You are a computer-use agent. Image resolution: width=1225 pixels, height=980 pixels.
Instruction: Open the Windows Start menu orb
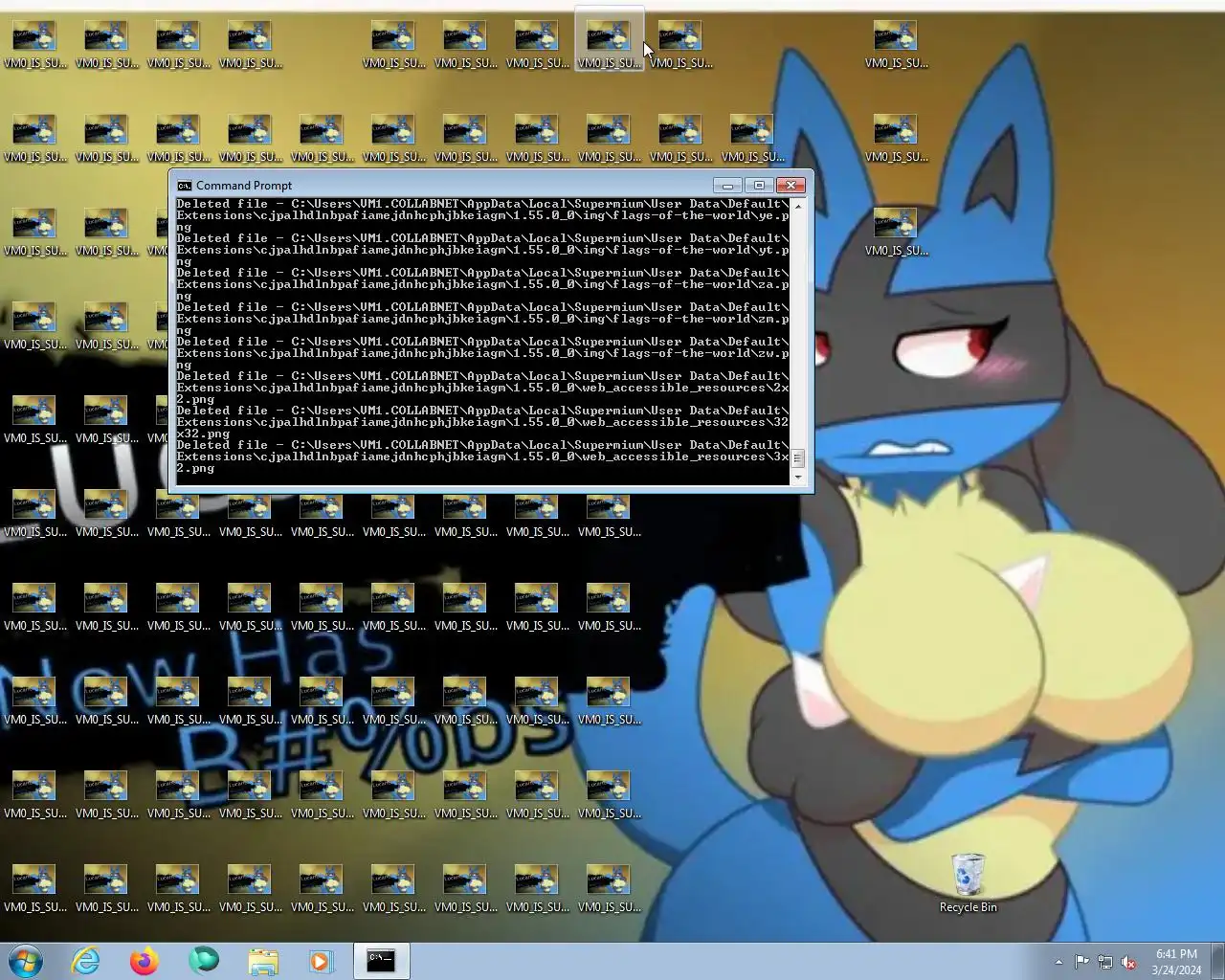tap(26, 961)
